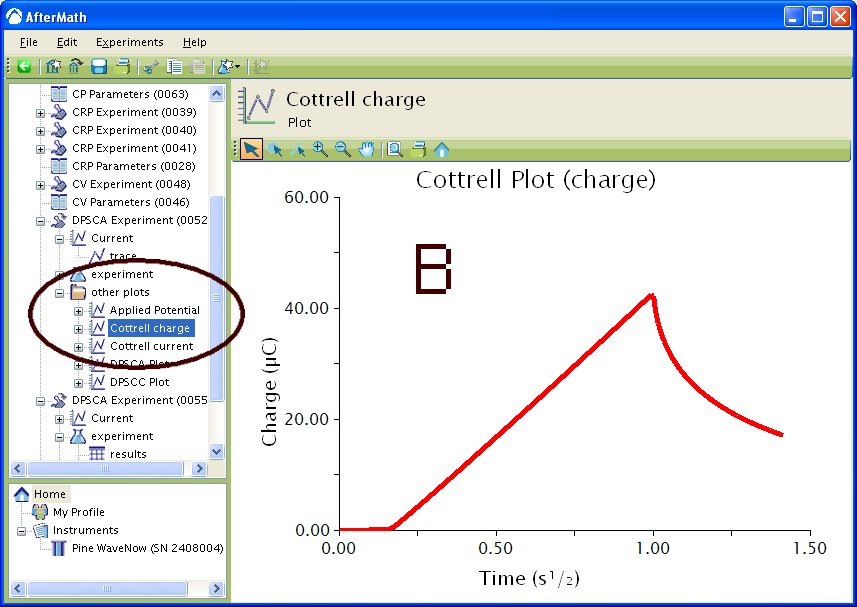The width and height of the screenshot is (857, 607).
Task: Choose the point selection cursor tool
Action: pos(275,149)
